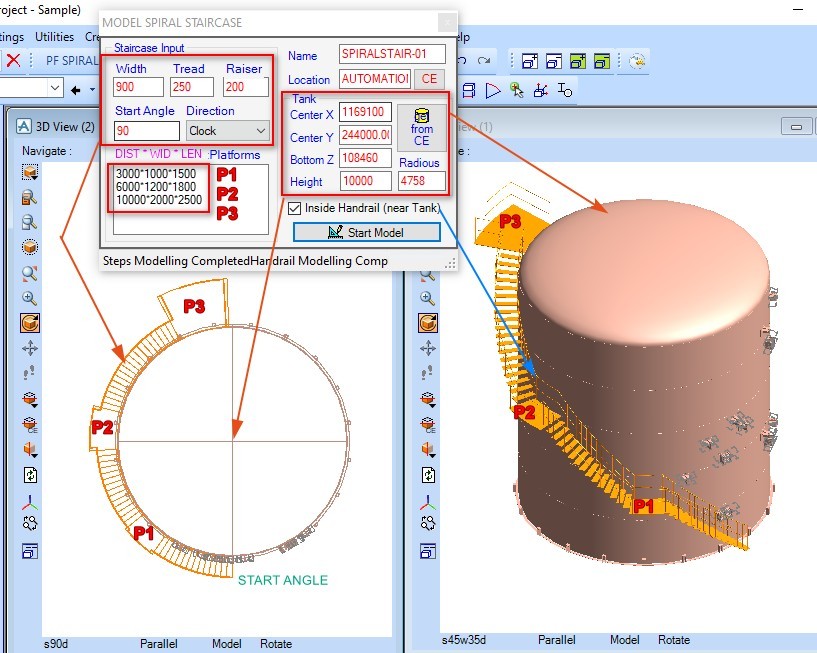
Task: Click the Name field showing SPIRALSTAIR-01
Action: click(x=392, y=54)
